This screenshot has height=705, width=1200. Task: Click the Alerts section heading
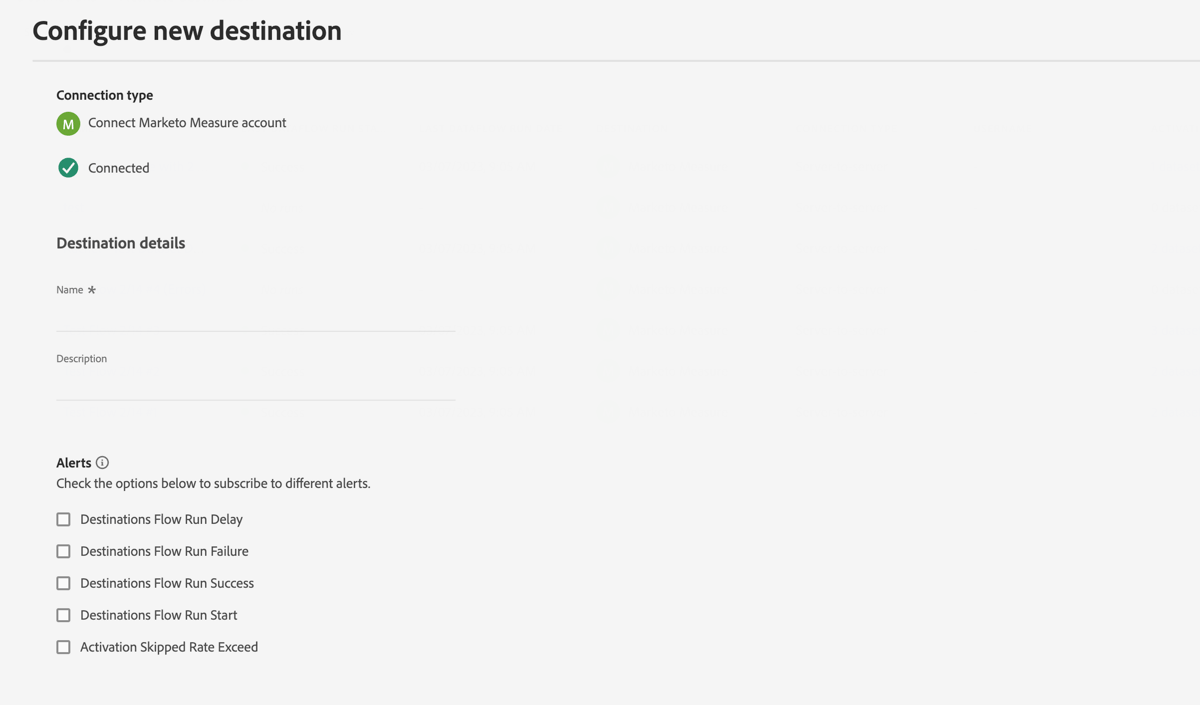tap(74, 463)
